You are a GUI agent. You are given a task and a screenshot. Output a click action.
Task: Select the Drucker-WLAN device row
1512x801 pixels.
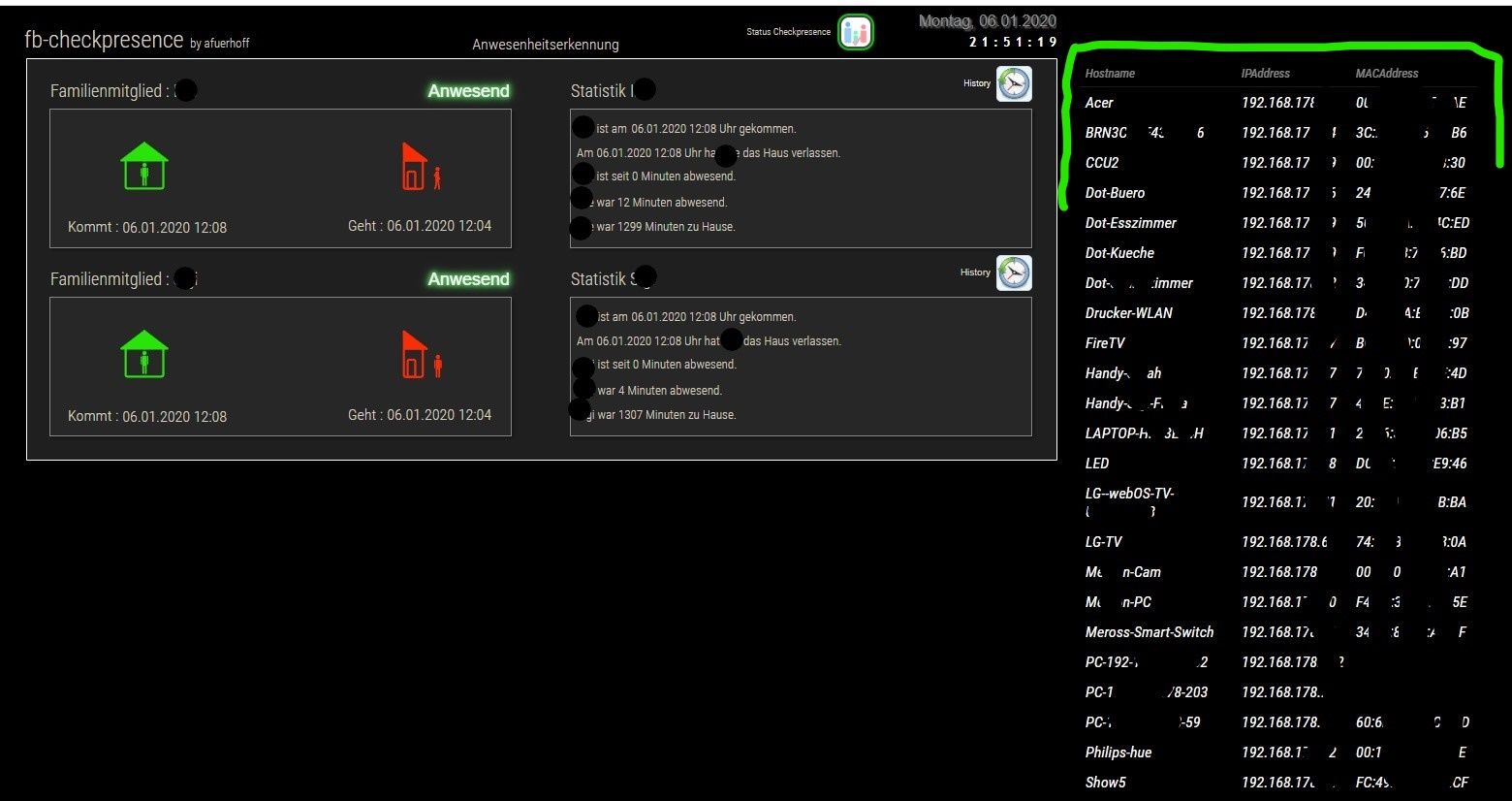(1277, 313)
